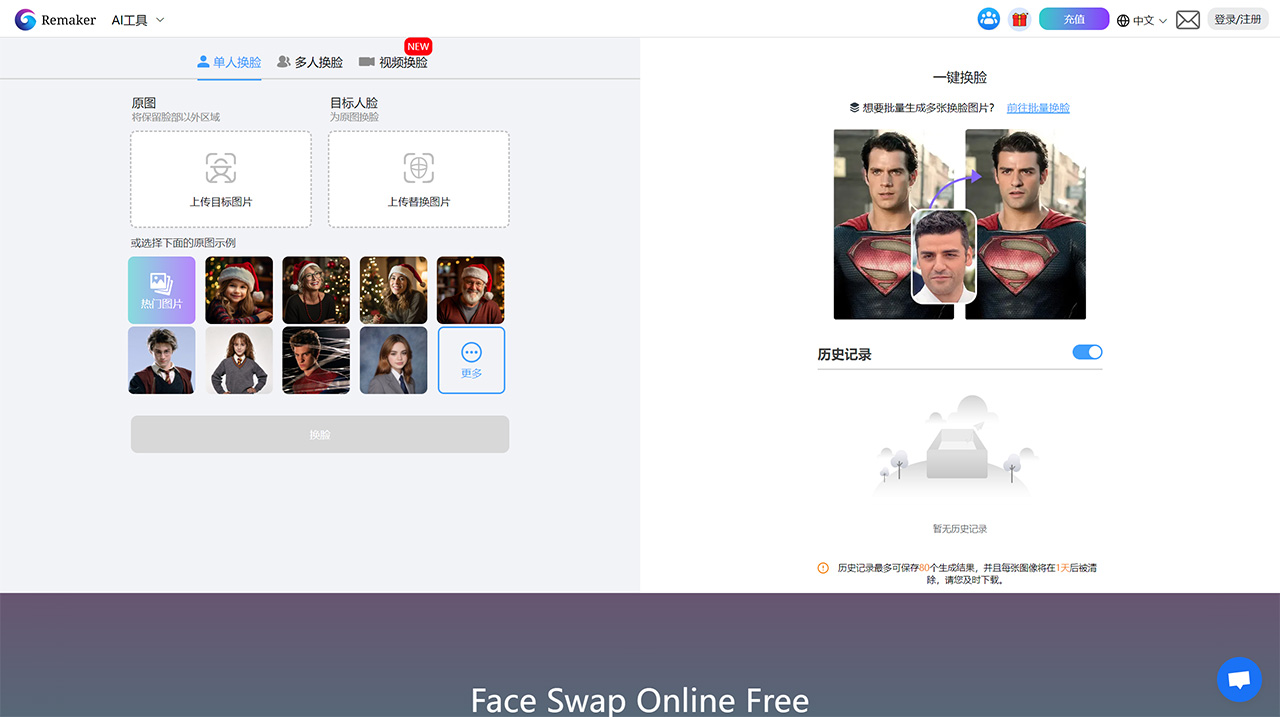Image resolution: width=1280 pixels, height=717 pixels.
Task: Select the Santa grandfather sample thumbnail
Action: coord(471,290)
